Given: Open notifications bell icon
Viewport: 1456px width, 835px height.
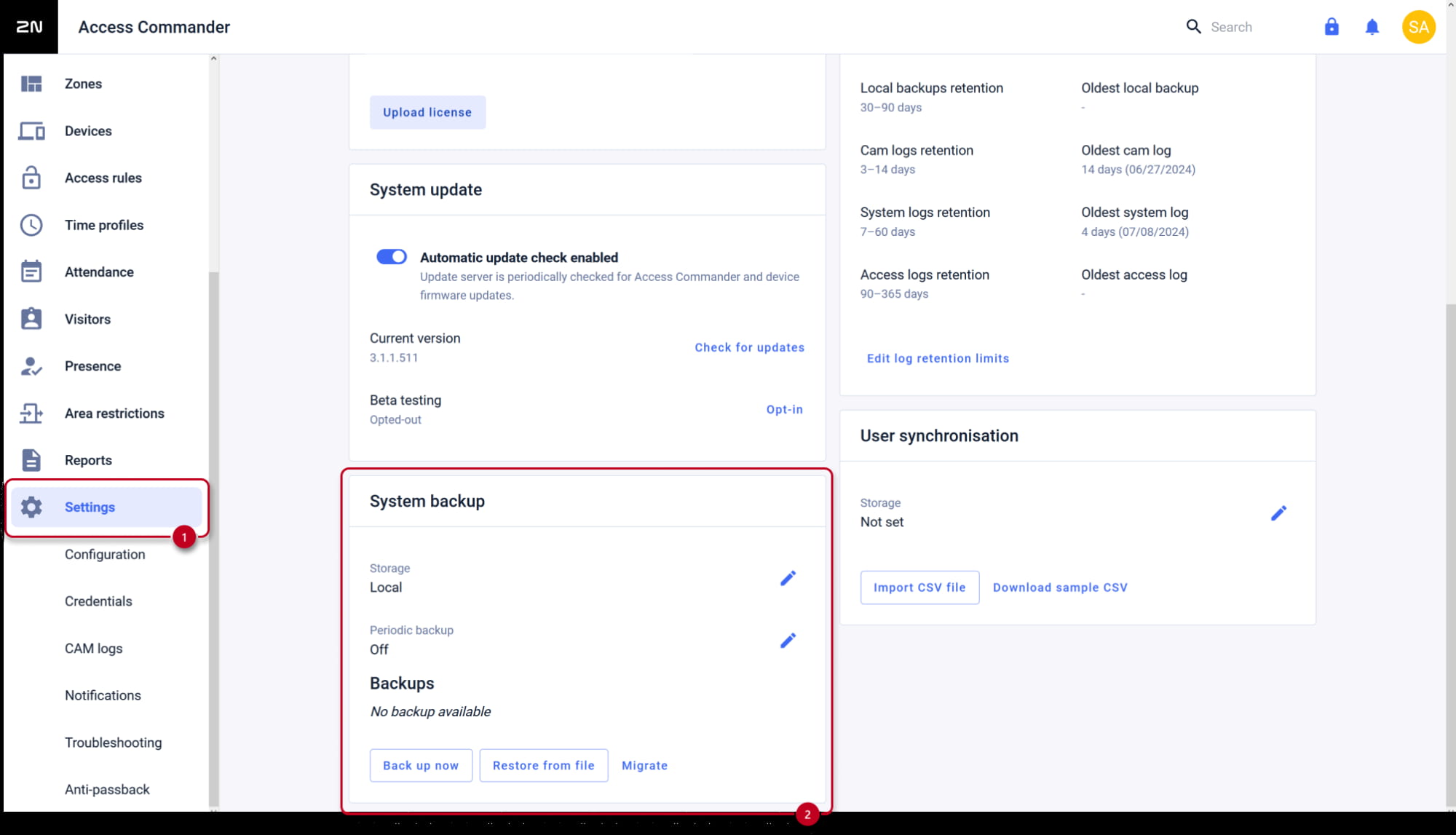Looking at the screenshot, I should point(1372,27).
